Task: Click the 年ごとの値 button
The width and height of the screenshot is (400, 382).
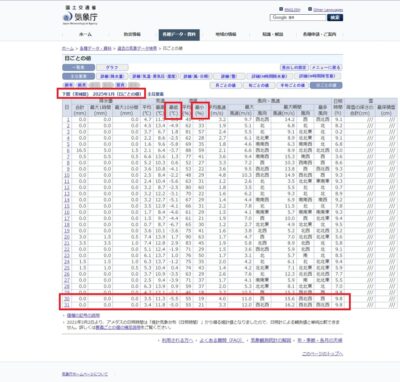Action: [259, 85]
